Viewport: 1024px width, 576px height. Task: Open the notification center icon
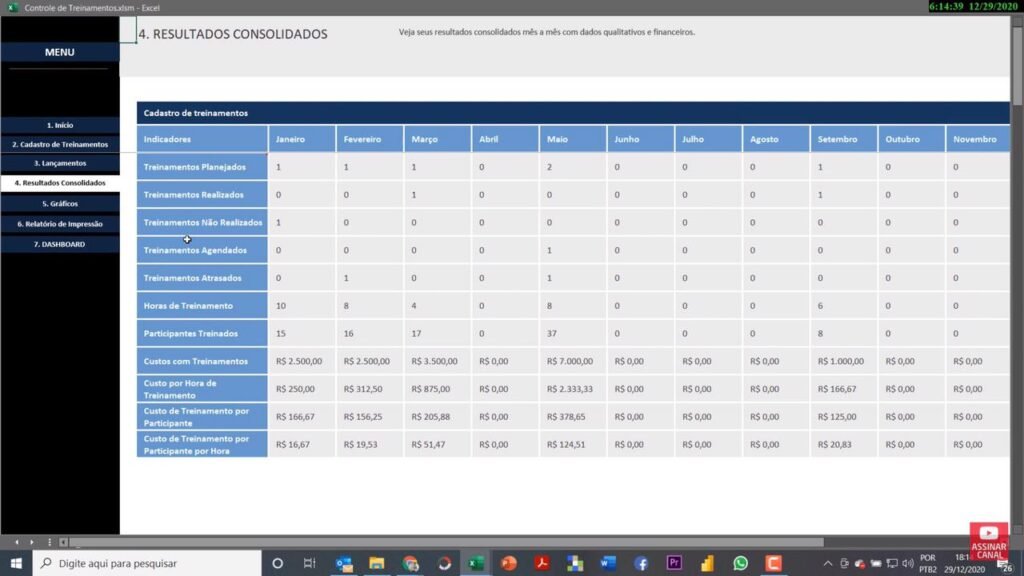1004,566
